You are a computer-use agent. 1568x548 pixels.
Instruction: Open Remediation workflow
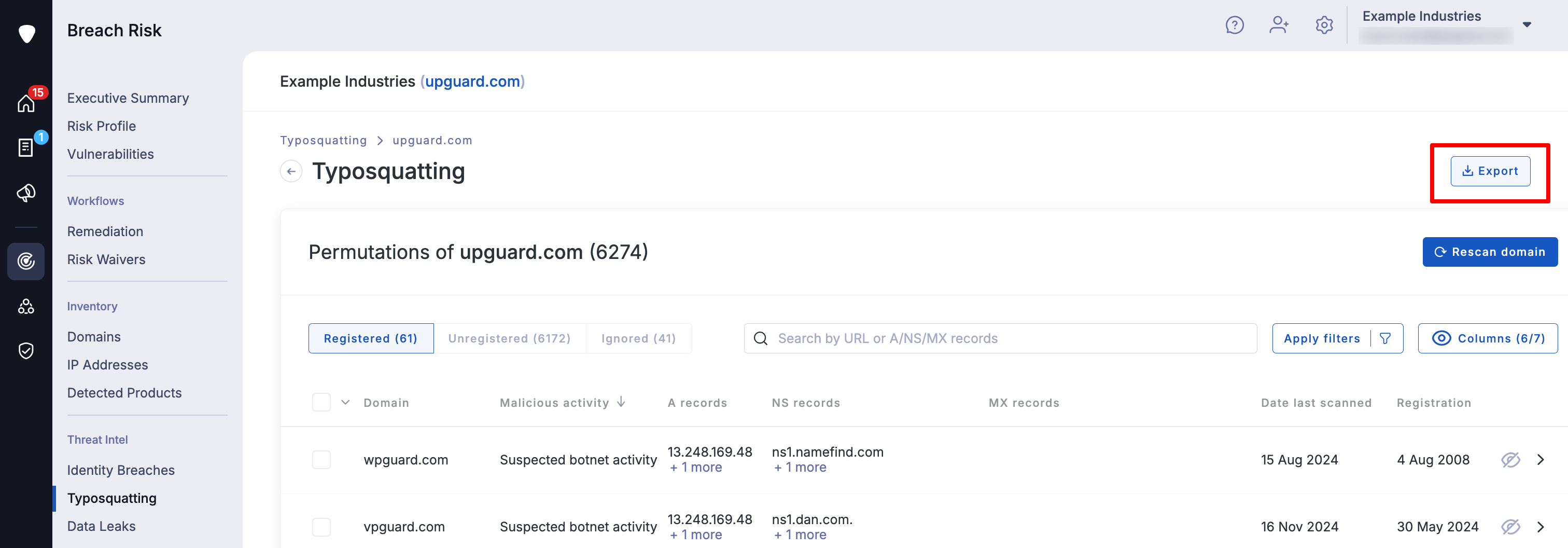click(x=105, y=231)
